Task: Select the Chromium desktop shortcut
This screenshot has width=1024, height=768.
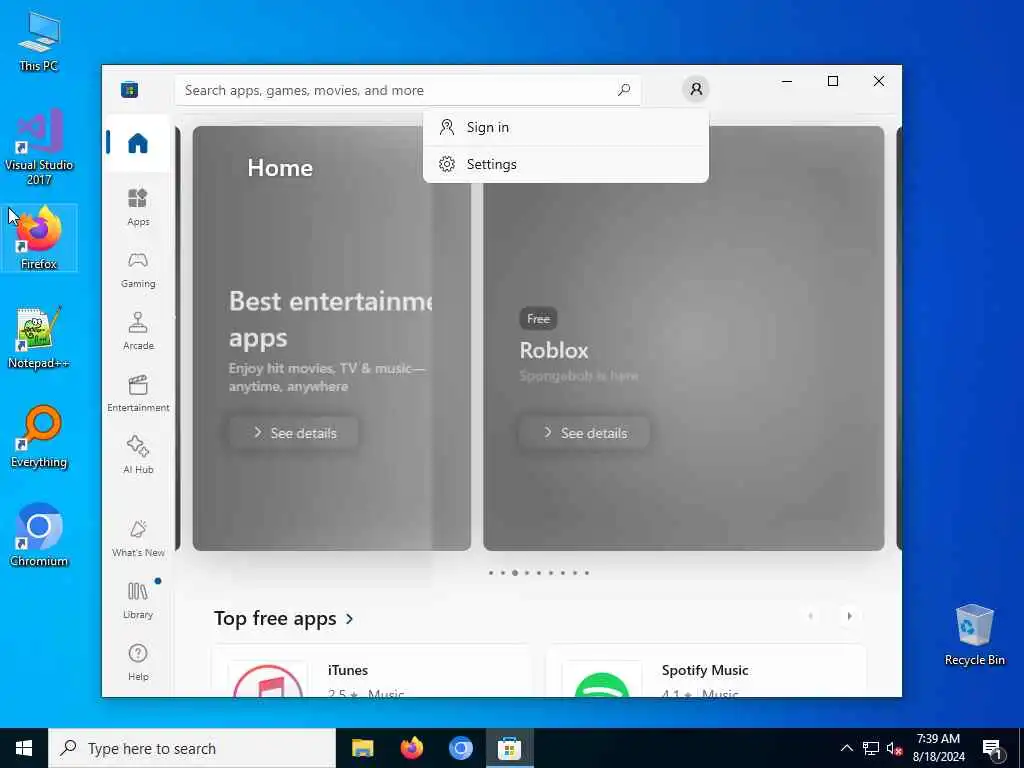Action: point(39,536)
